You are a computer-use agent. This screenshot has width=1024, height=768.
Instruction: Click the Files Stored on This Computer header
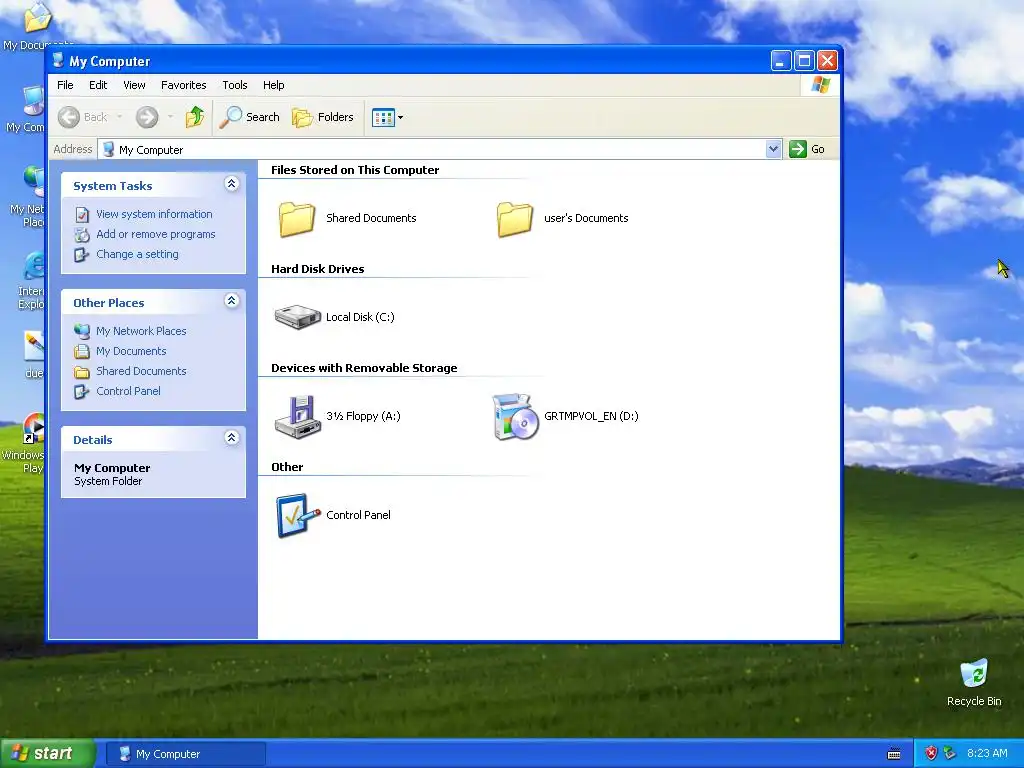pyautogui.click(x=355, y=170)
